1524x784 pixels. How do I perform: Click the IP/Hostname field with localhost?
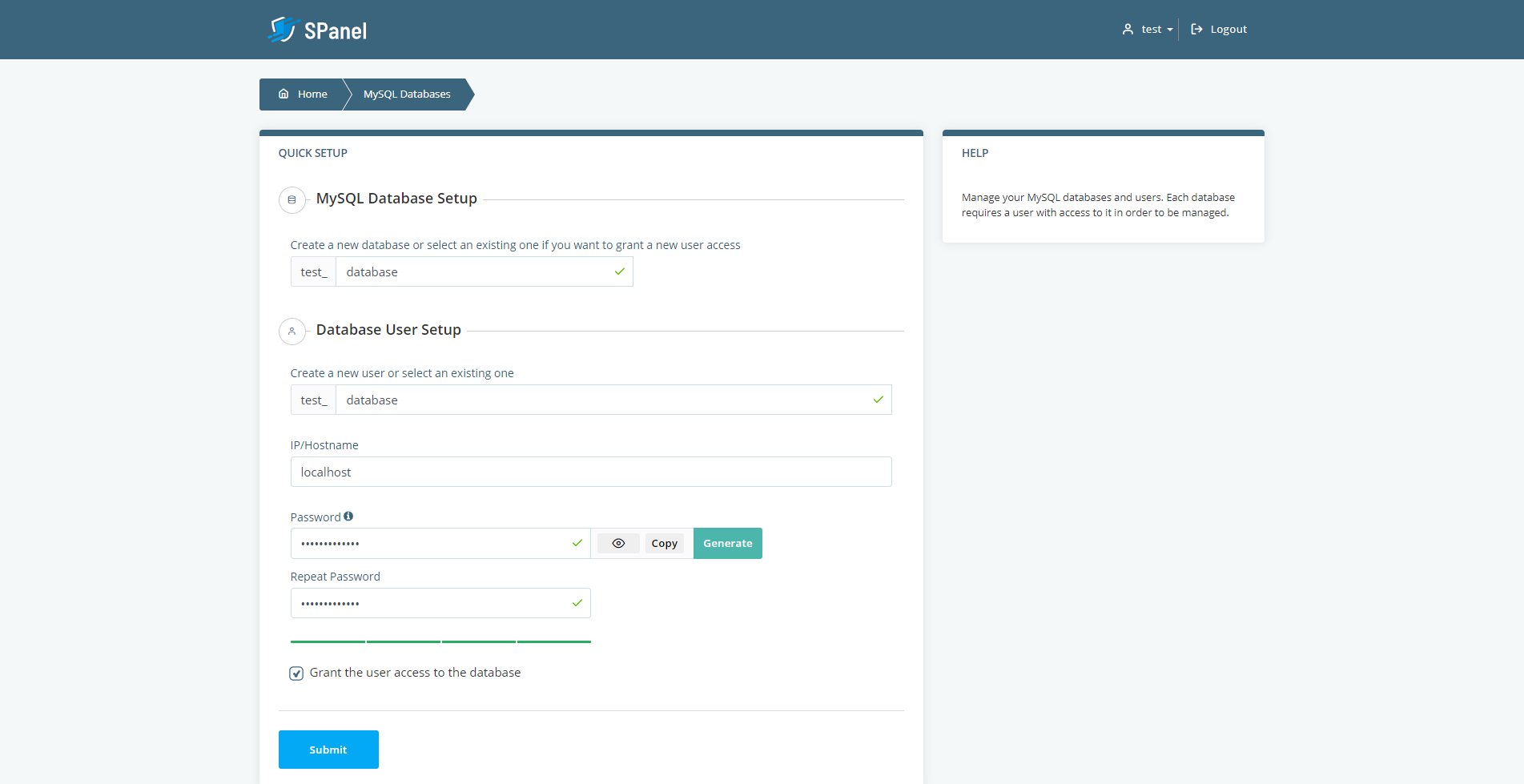click(591, 472)
